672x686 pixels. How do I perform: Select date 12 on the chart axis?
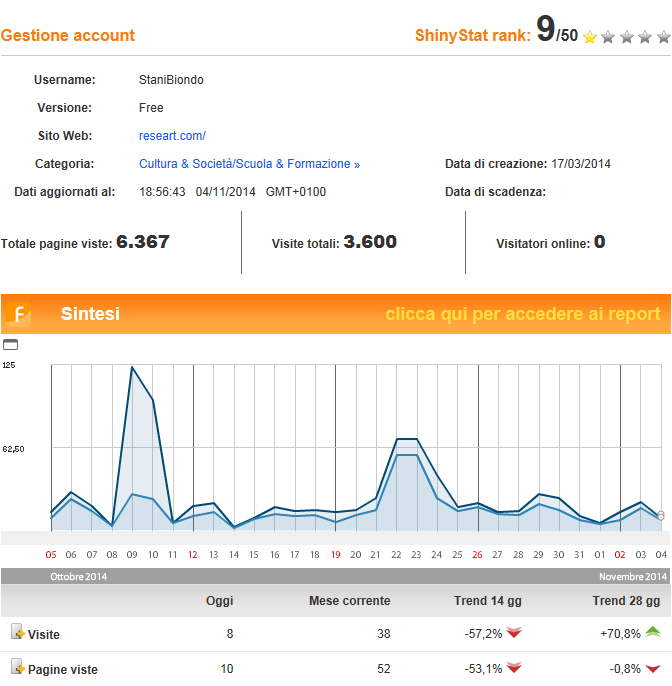[193, 554]
